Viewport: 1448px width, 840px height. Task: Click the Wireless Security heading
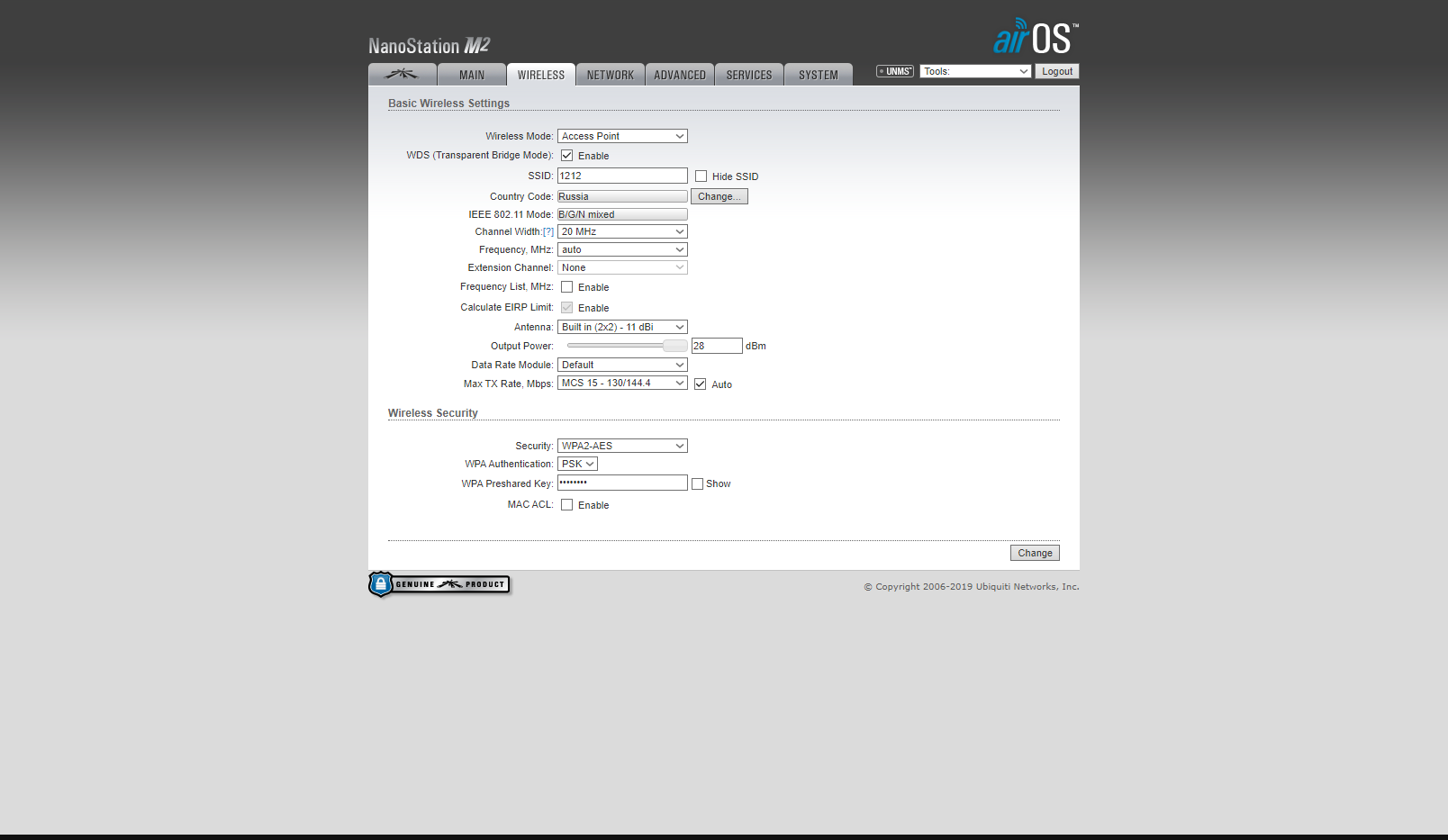point(433,413)
